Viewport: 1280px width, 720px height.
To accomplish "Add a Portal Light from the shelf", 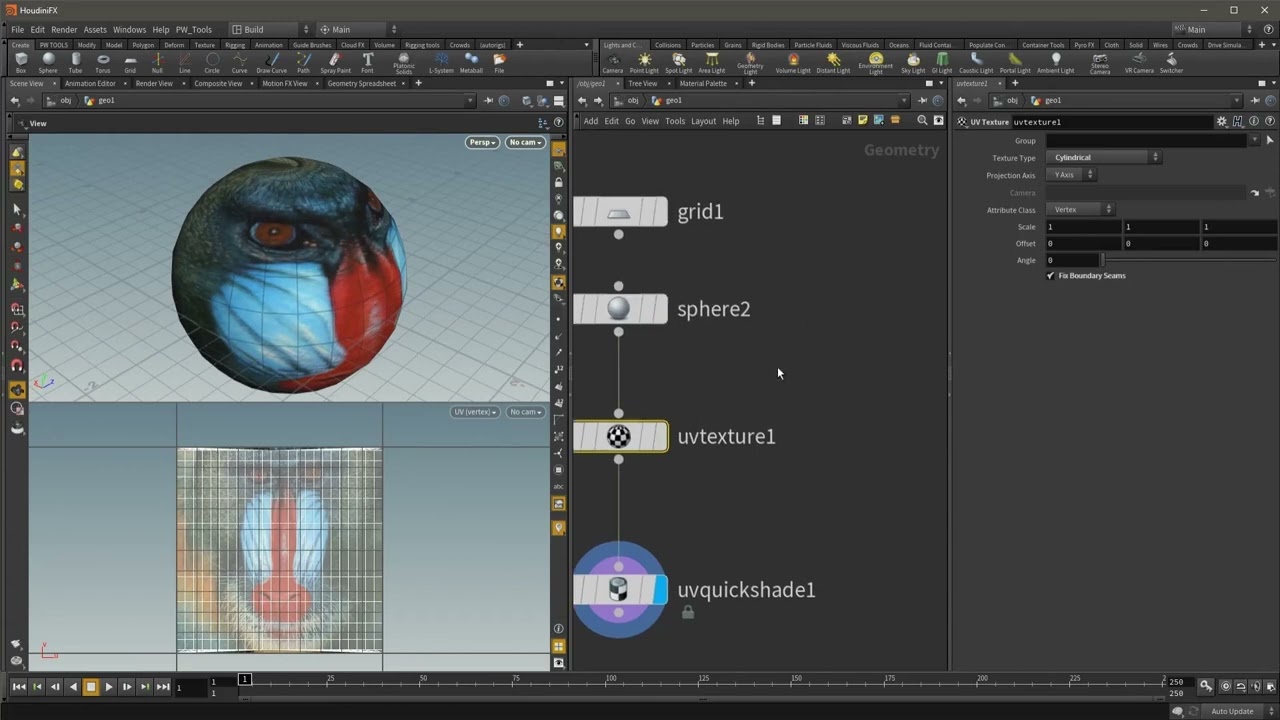I will (x=1015, y=63).
